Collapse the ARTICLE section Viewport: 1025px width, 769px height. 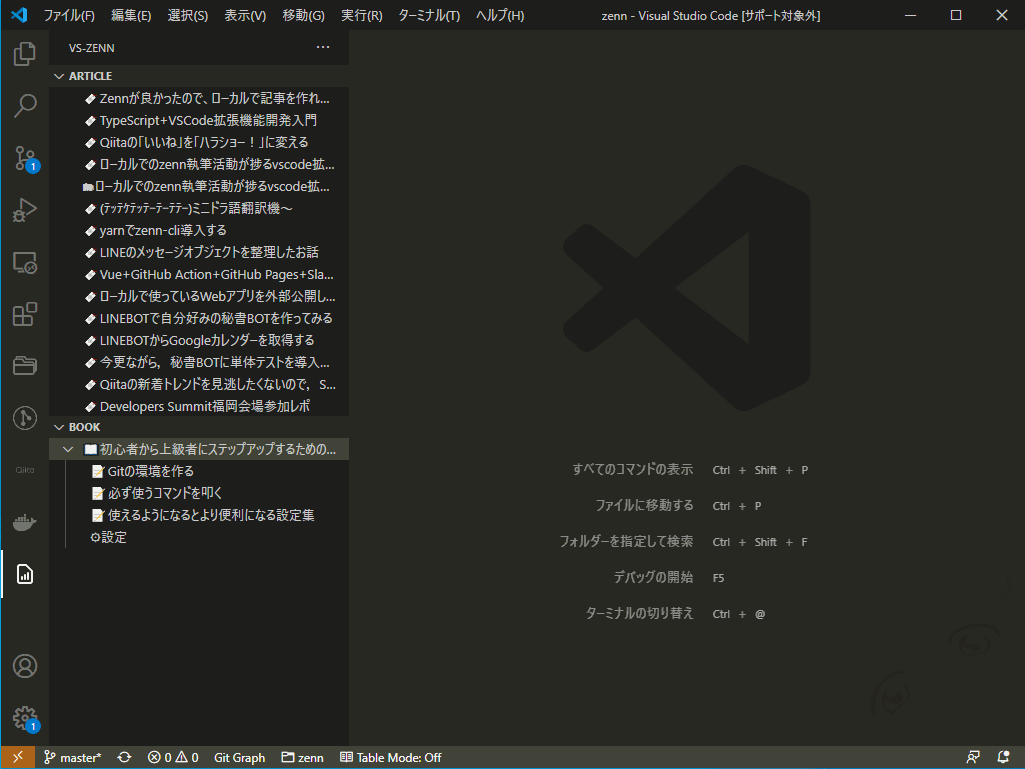(199, 76)
